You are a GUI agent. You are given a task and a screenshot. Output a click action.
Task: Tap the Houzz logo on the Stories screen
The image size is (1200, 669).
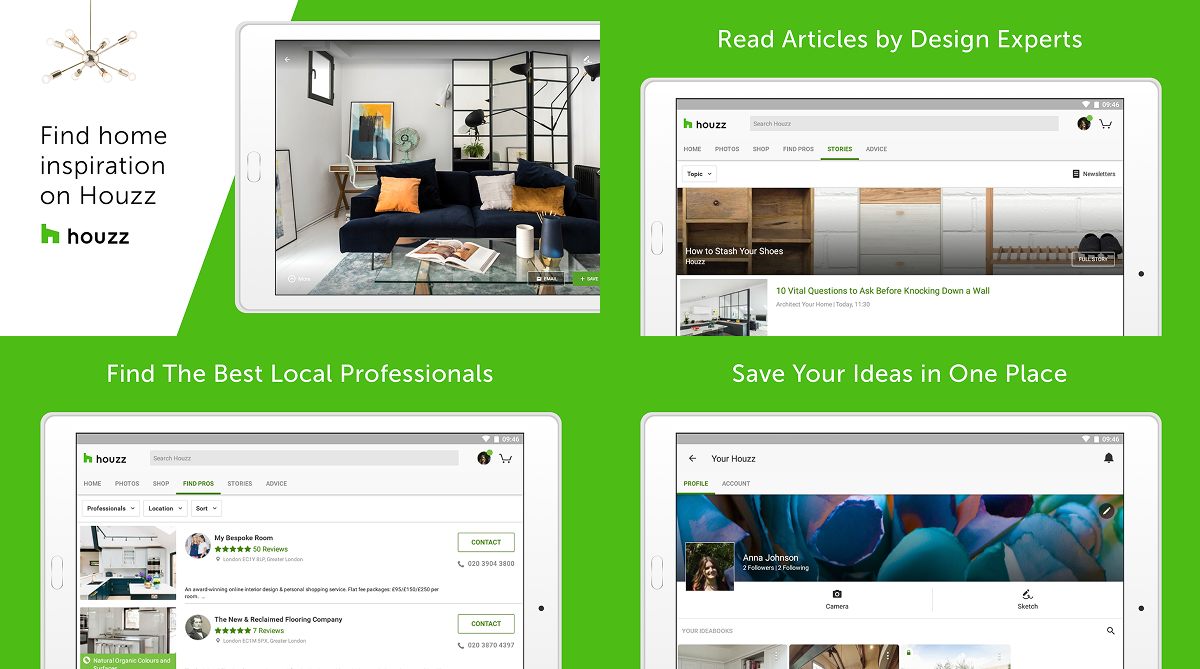tap(705, 124)
